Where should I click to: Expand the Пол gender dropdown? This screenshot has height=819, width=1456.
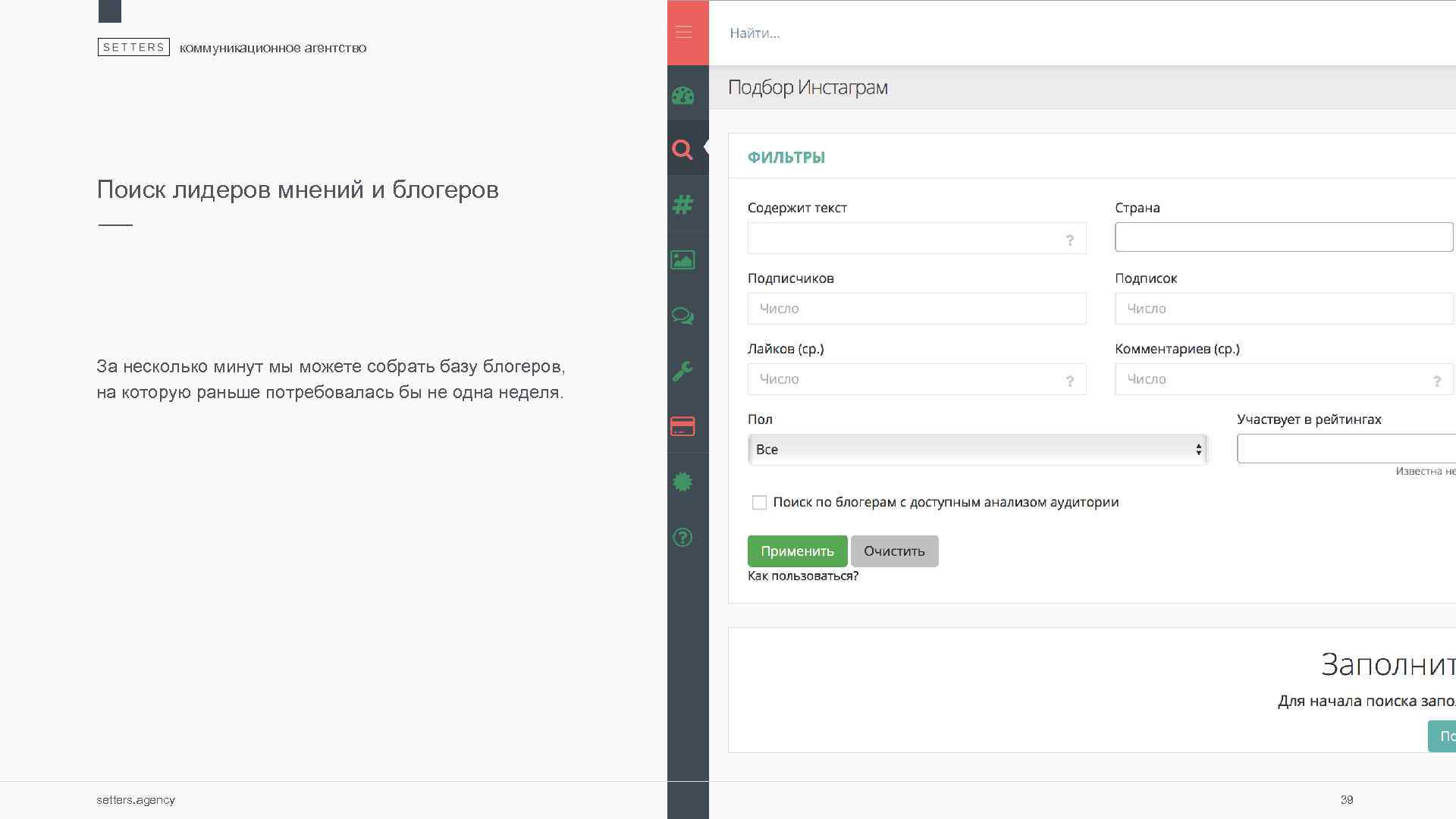(977, 450)
